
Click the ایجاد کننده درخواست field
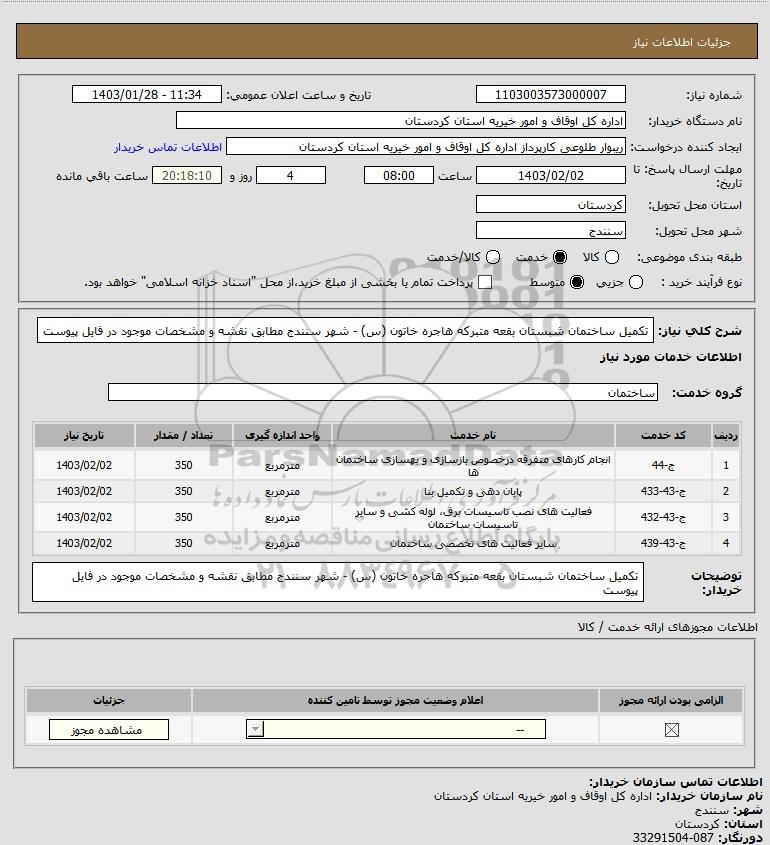click(x=426, y=147)
